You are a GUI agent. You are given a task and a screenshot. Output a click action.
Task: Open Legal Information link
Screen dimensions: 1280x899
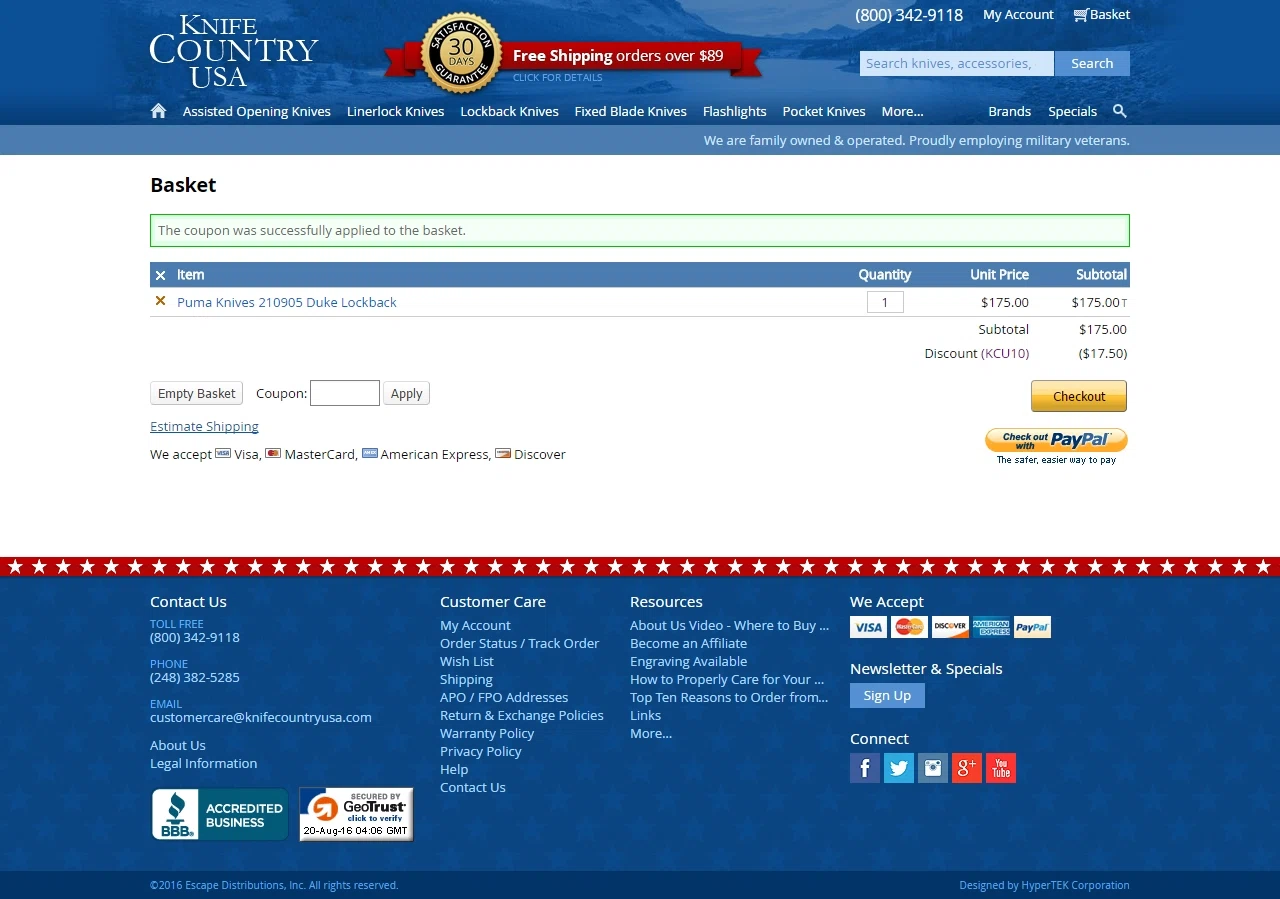click(203, 763)
